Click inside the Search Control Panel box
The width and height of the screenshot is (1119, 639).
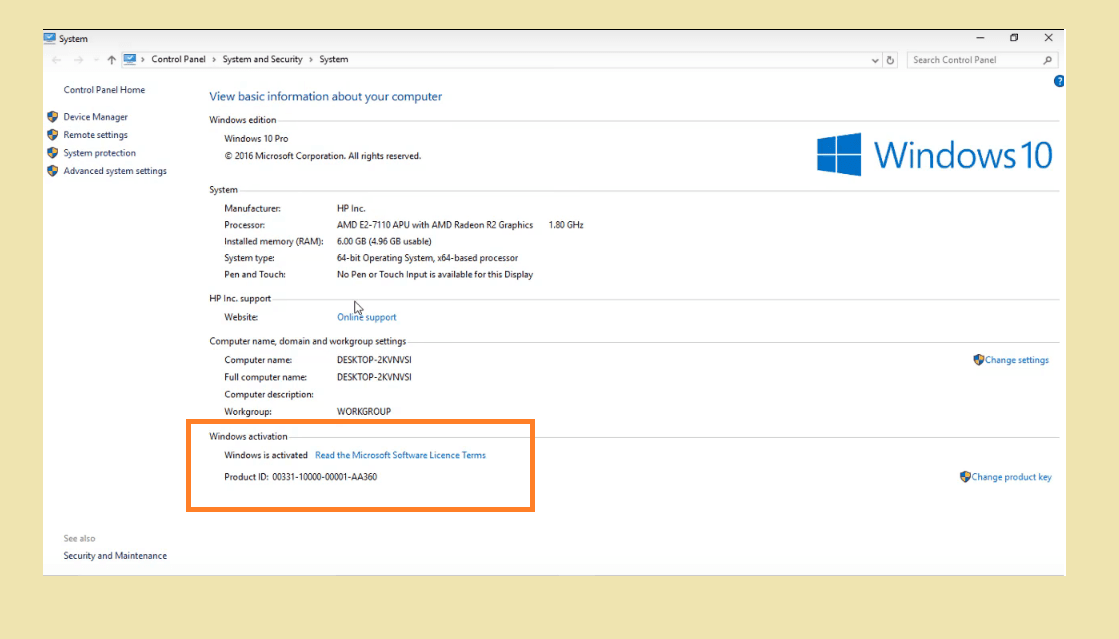tap(975, 59)
